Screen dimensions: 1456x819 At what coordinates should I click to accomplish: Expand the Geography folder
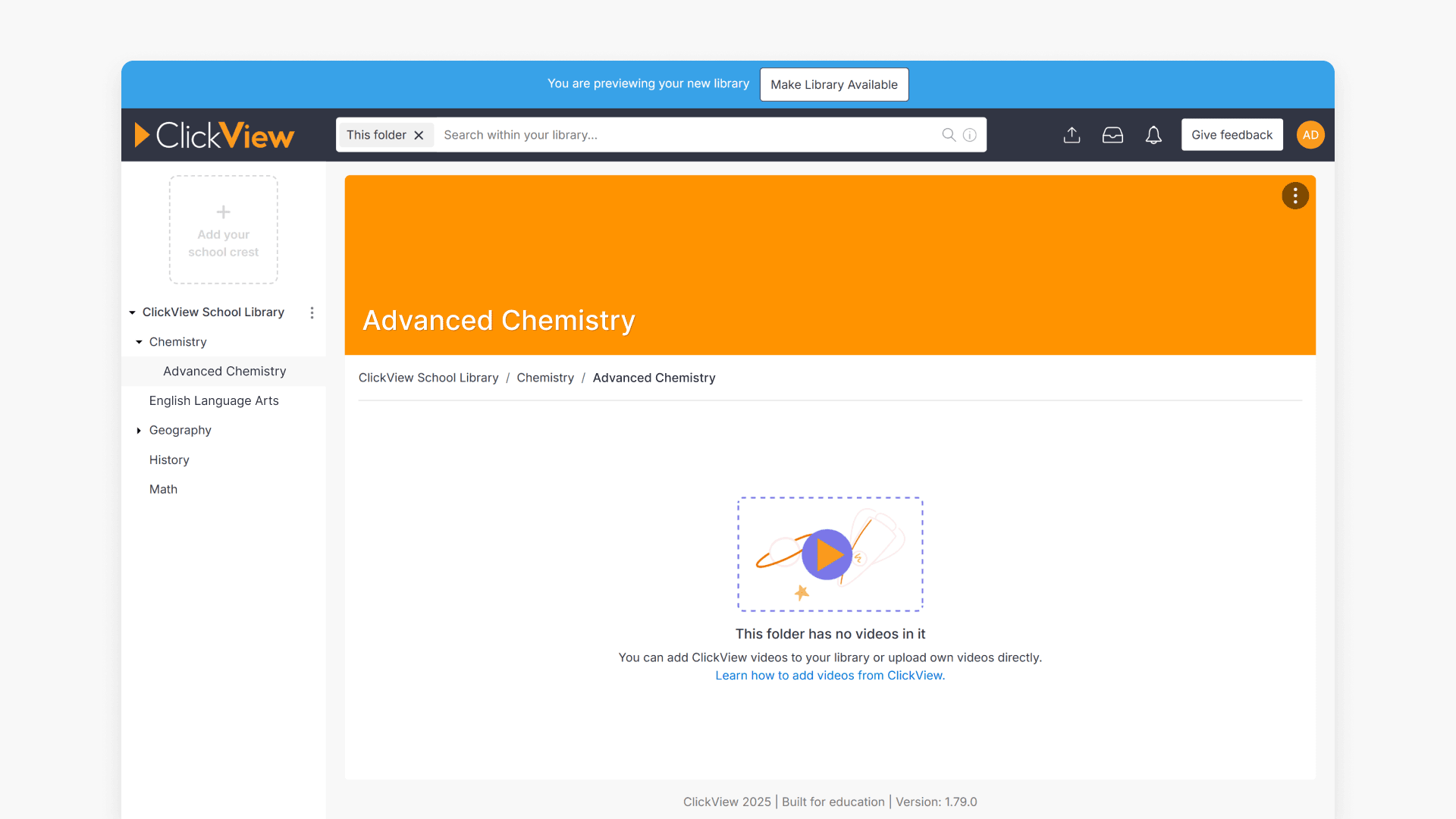point(139,430)
